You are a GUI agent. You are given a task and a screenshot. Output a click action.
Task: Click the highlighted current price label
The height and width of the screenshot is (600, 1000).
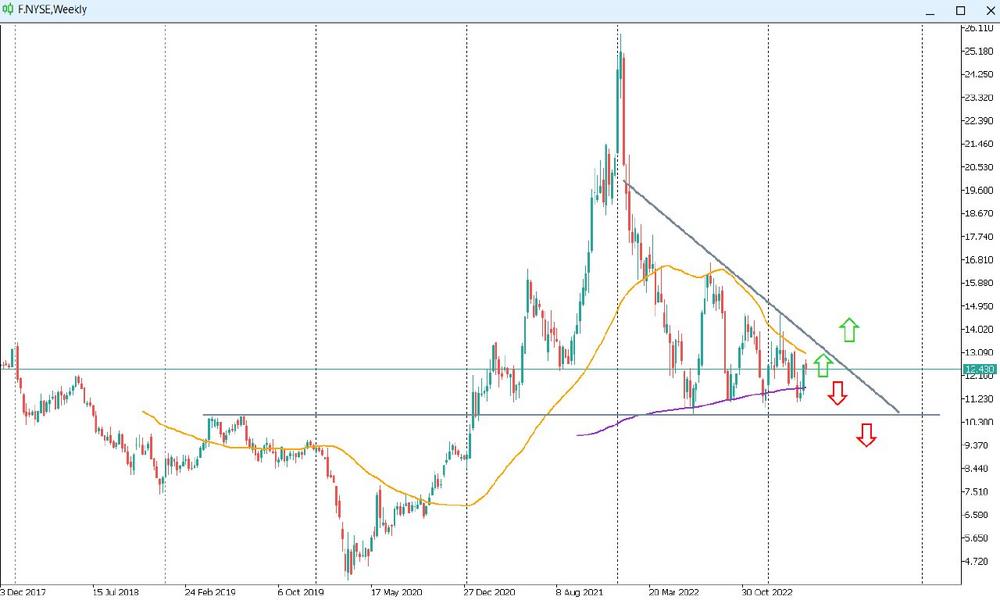pyautogui.click(x=977, y=370)
